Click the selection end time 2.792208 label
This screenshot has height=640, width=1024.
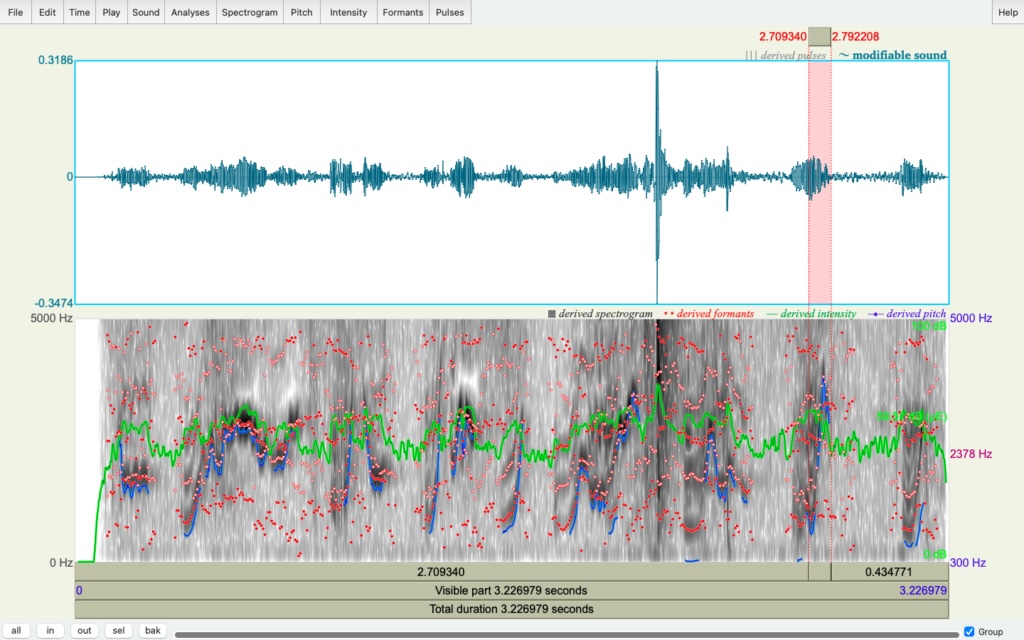[856, 37]
